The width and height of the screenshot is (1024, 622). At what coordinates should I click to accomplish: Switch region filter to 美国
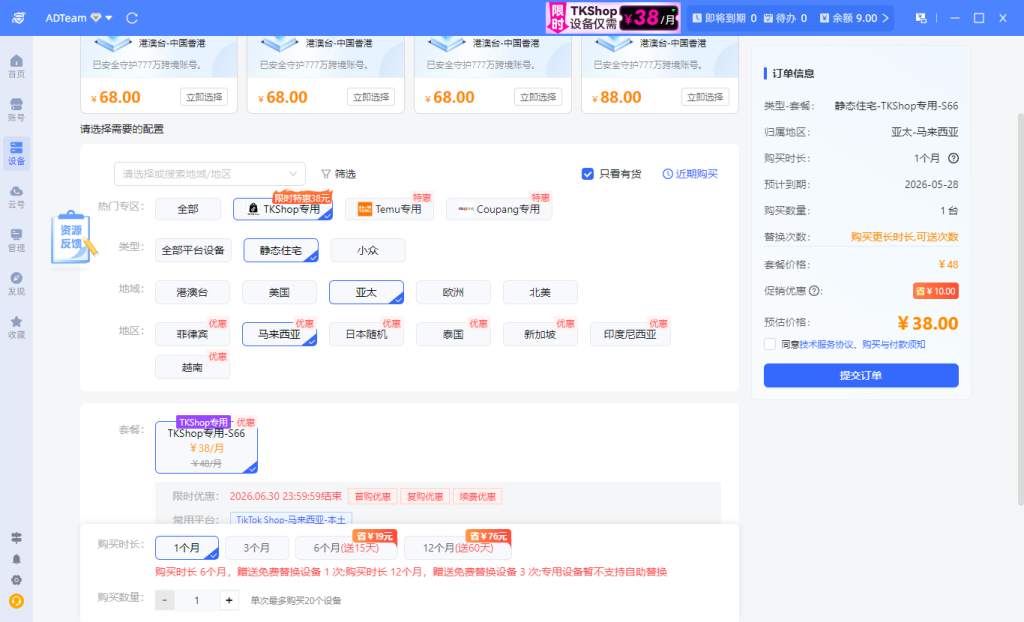[279, 292]
